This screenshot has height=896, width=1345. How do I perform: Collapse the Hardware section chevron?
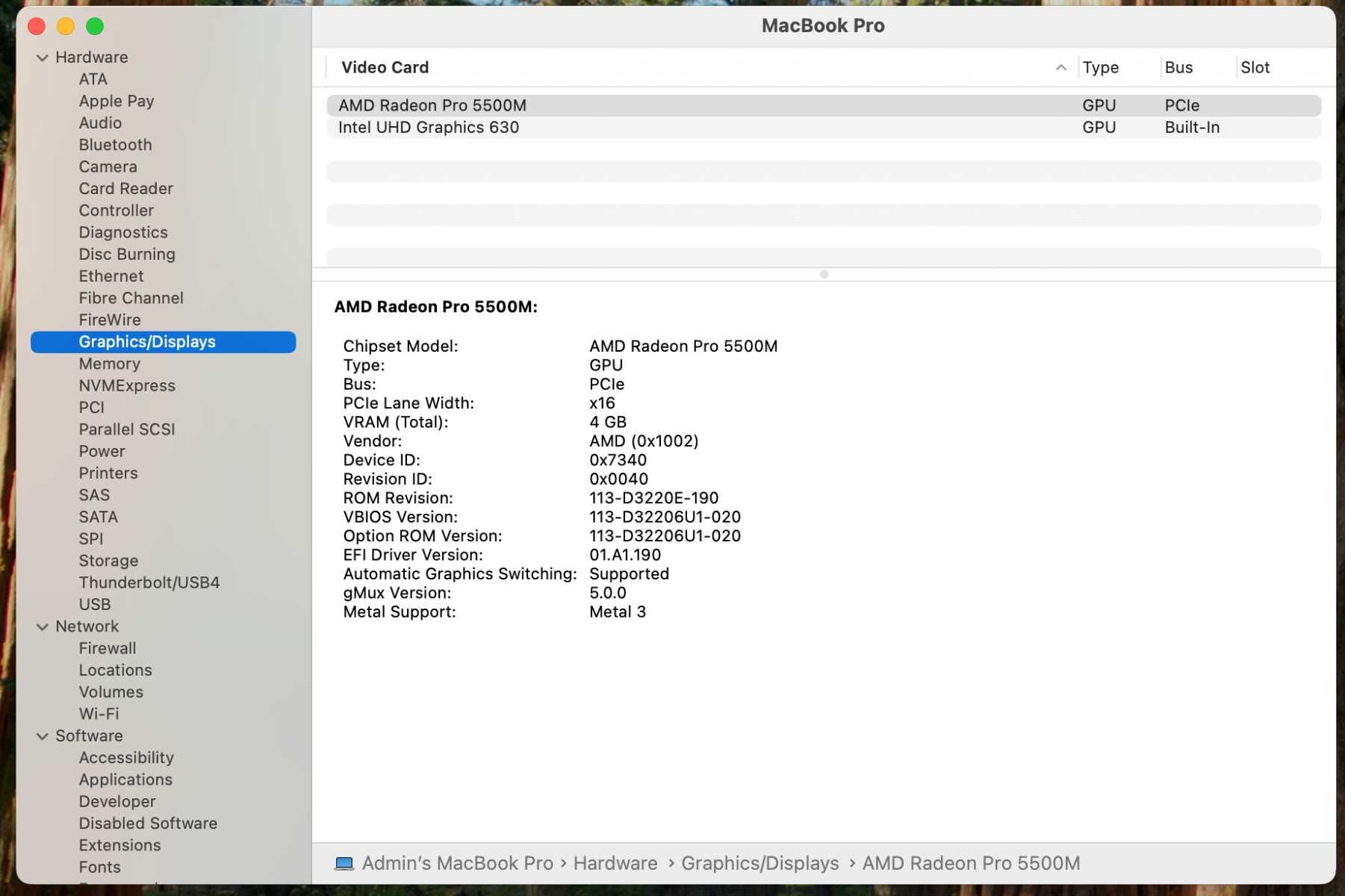pyautogui.click(x=43, y=57)
